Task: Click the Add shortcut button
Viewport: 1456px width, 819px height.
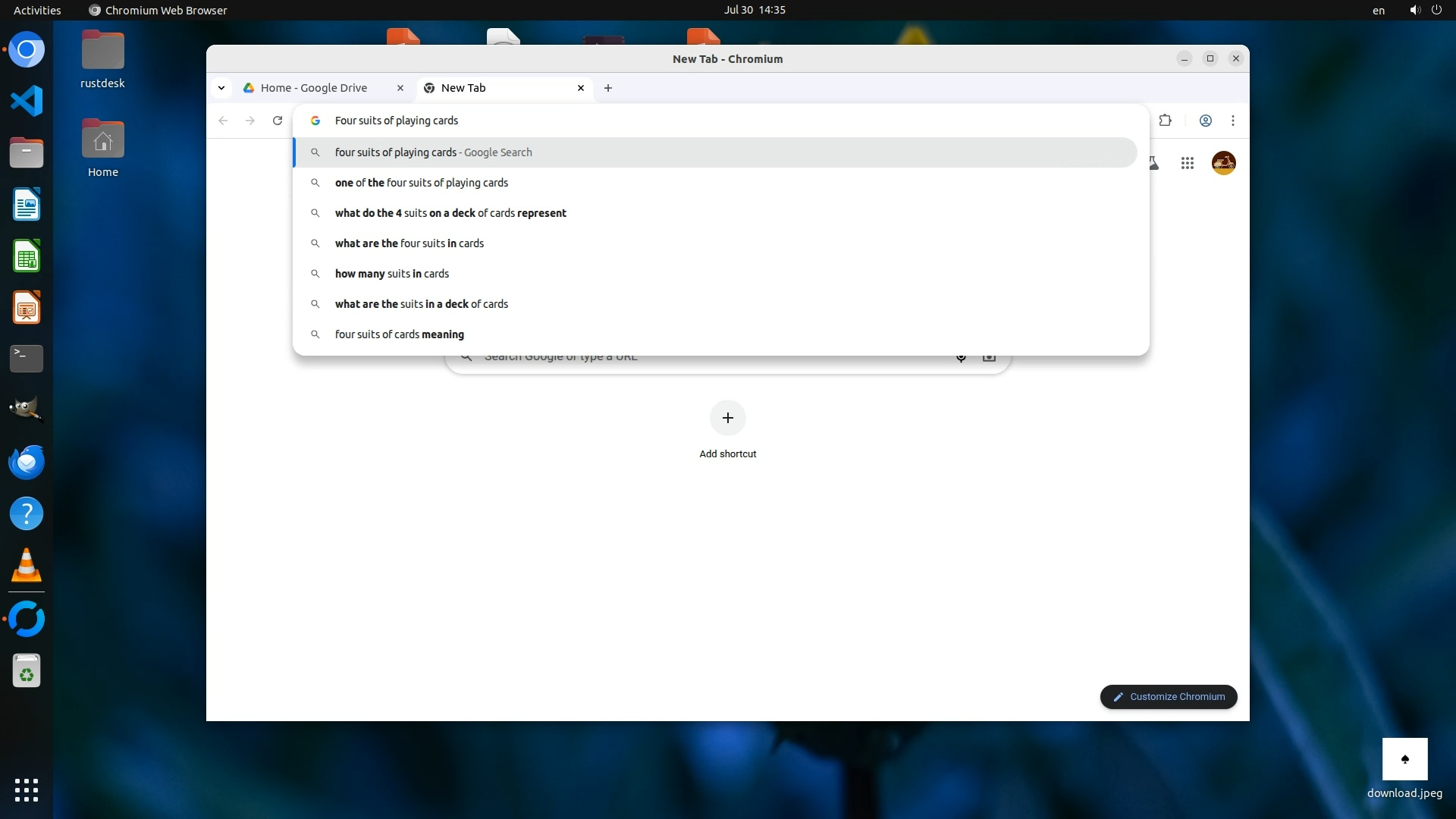Action: [x=727, y=419]
